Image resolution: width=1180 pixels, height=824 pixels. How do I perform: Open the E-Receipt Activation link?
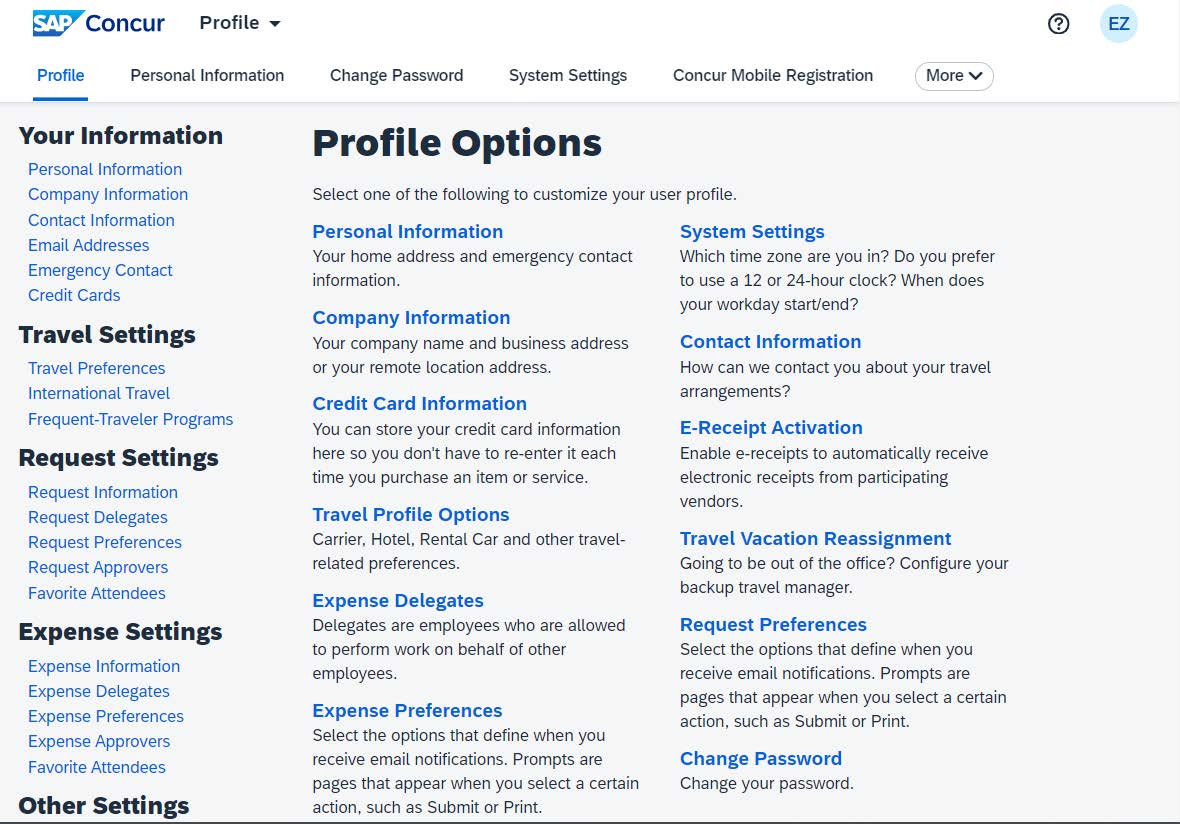point(771,427)
